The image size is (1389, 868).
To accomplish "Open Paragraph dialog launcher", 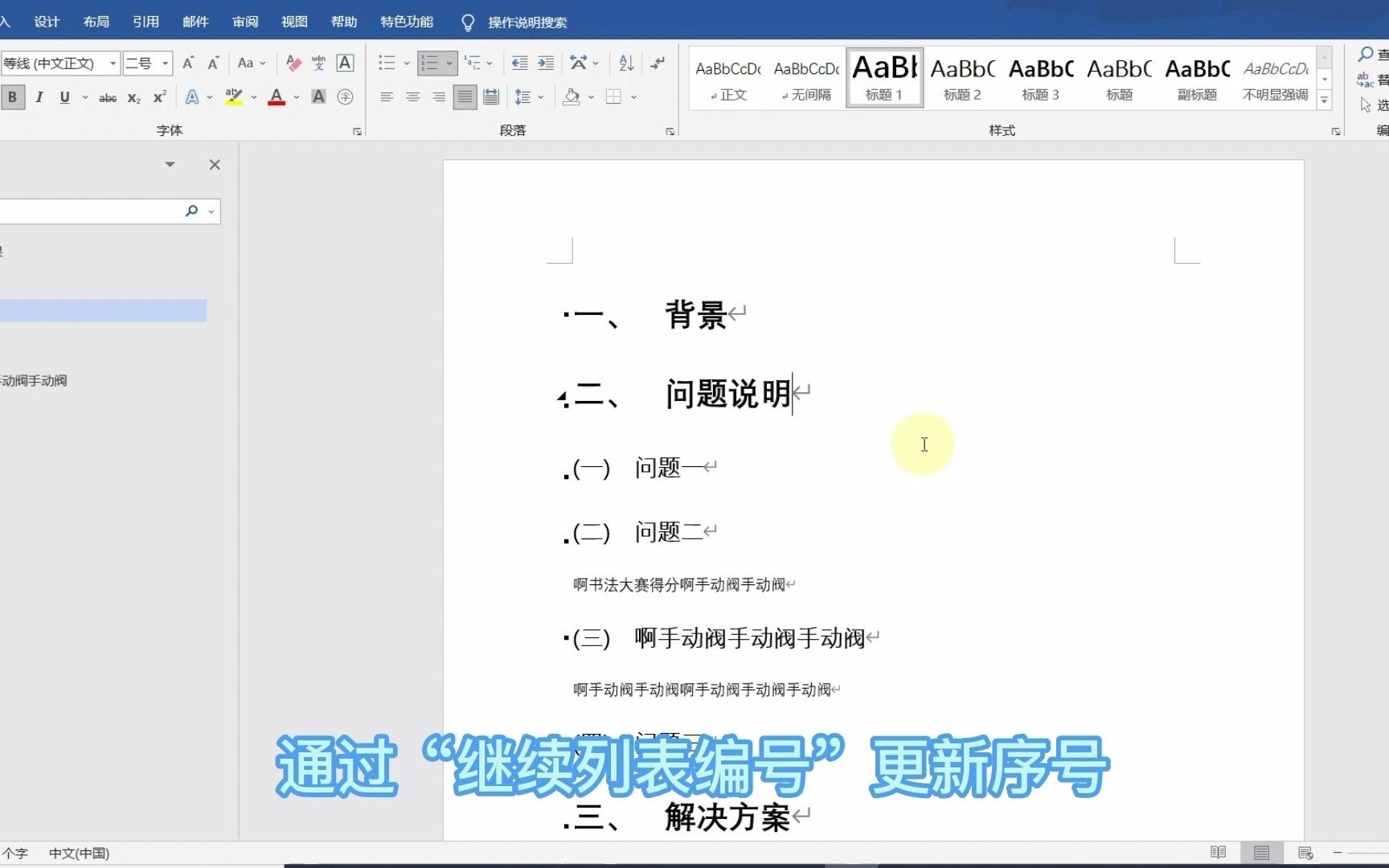I will [x=670, y=132].
